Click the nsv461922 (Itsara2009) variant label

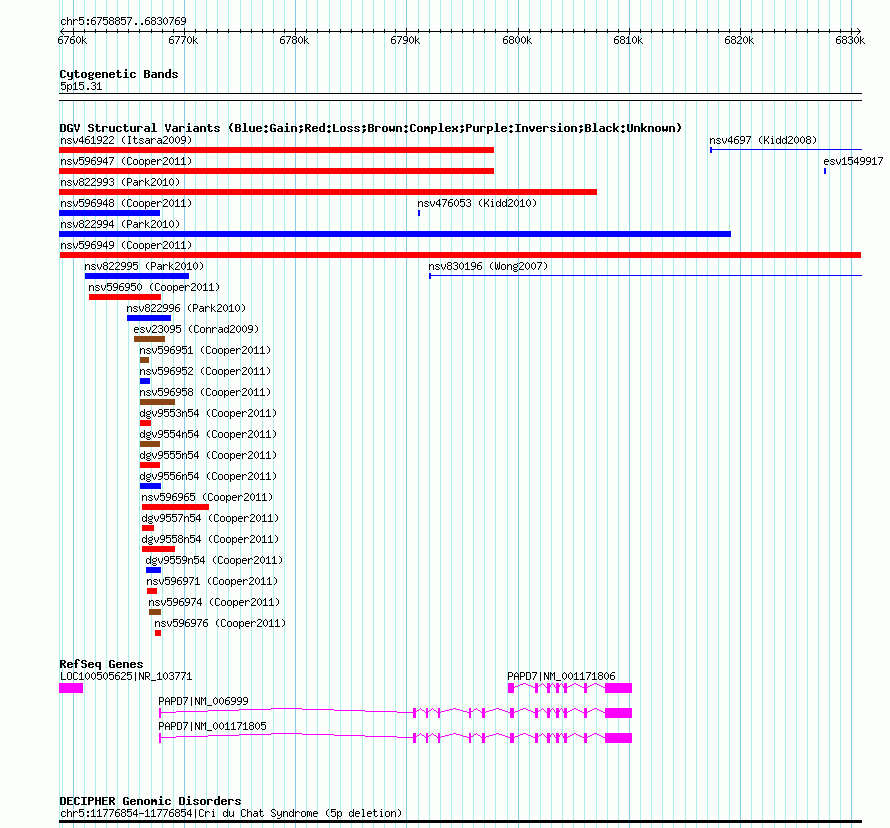(126, 140)
